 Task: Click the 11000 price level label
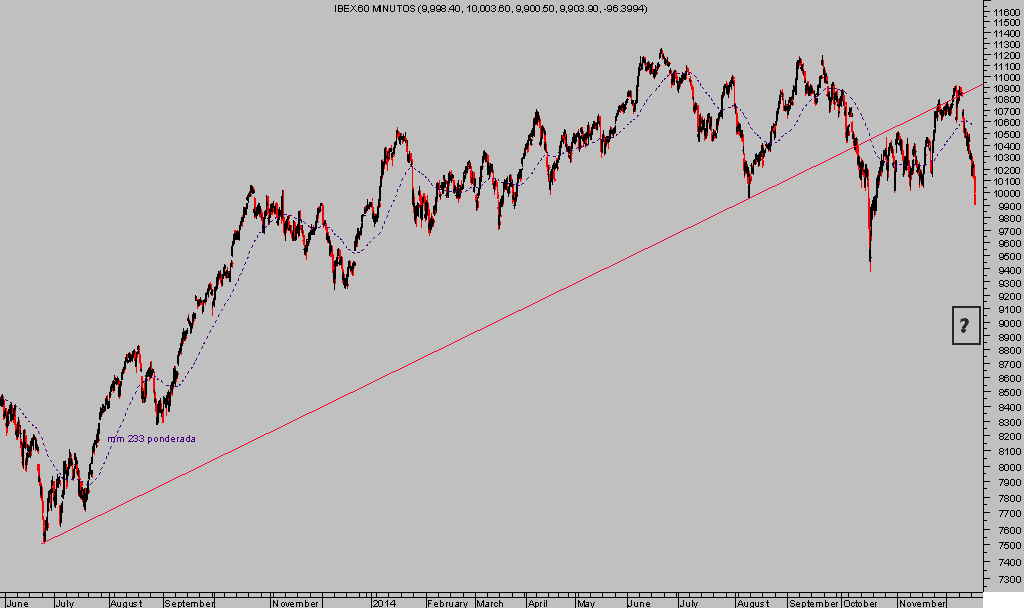[1001, 82]
